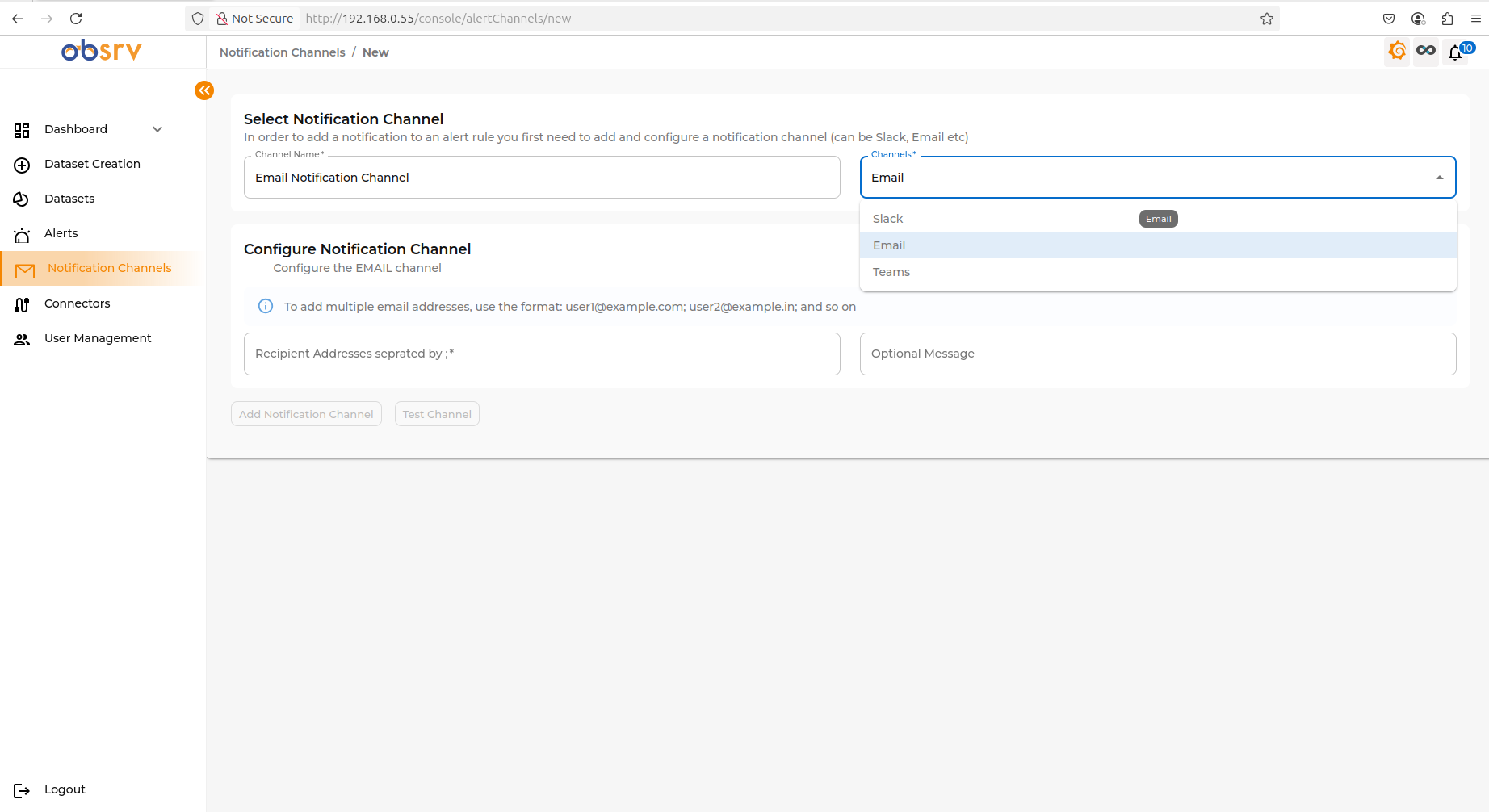Click the browser forward arrow

(47, 19)
